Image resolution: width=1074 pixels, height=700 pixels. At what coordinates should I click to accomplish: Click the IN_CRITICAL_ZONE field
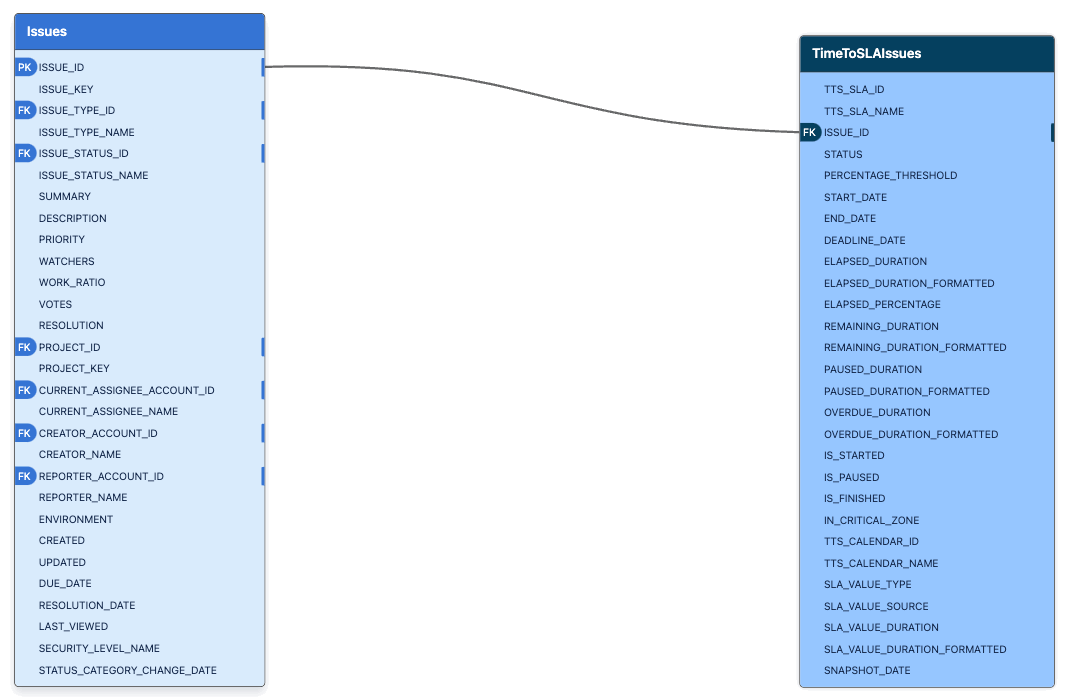871,520
